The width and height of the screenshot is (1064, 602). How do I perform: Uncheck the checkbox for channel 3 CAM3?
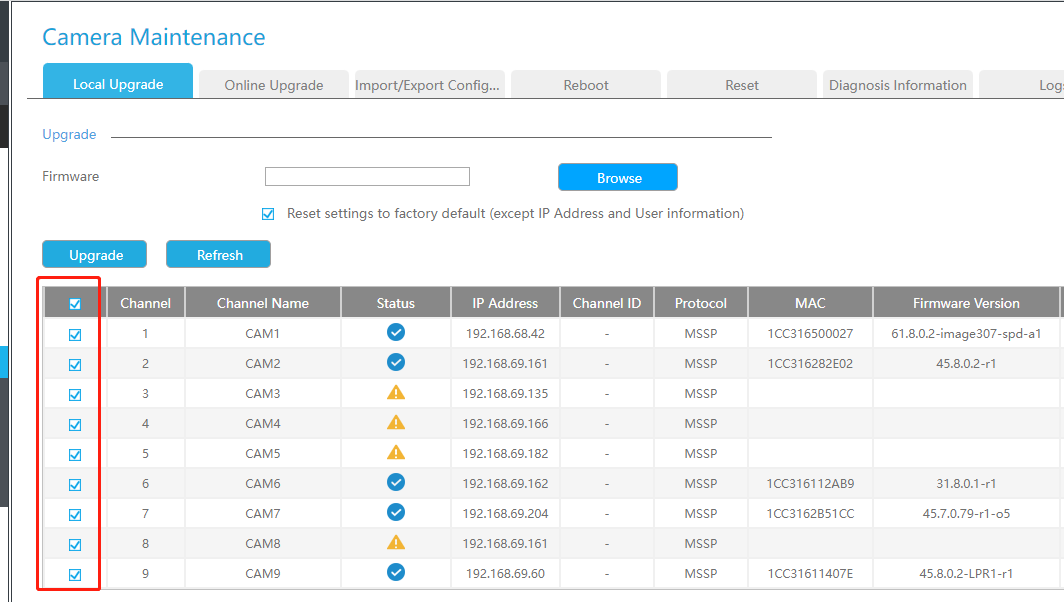tap(75, 394)
